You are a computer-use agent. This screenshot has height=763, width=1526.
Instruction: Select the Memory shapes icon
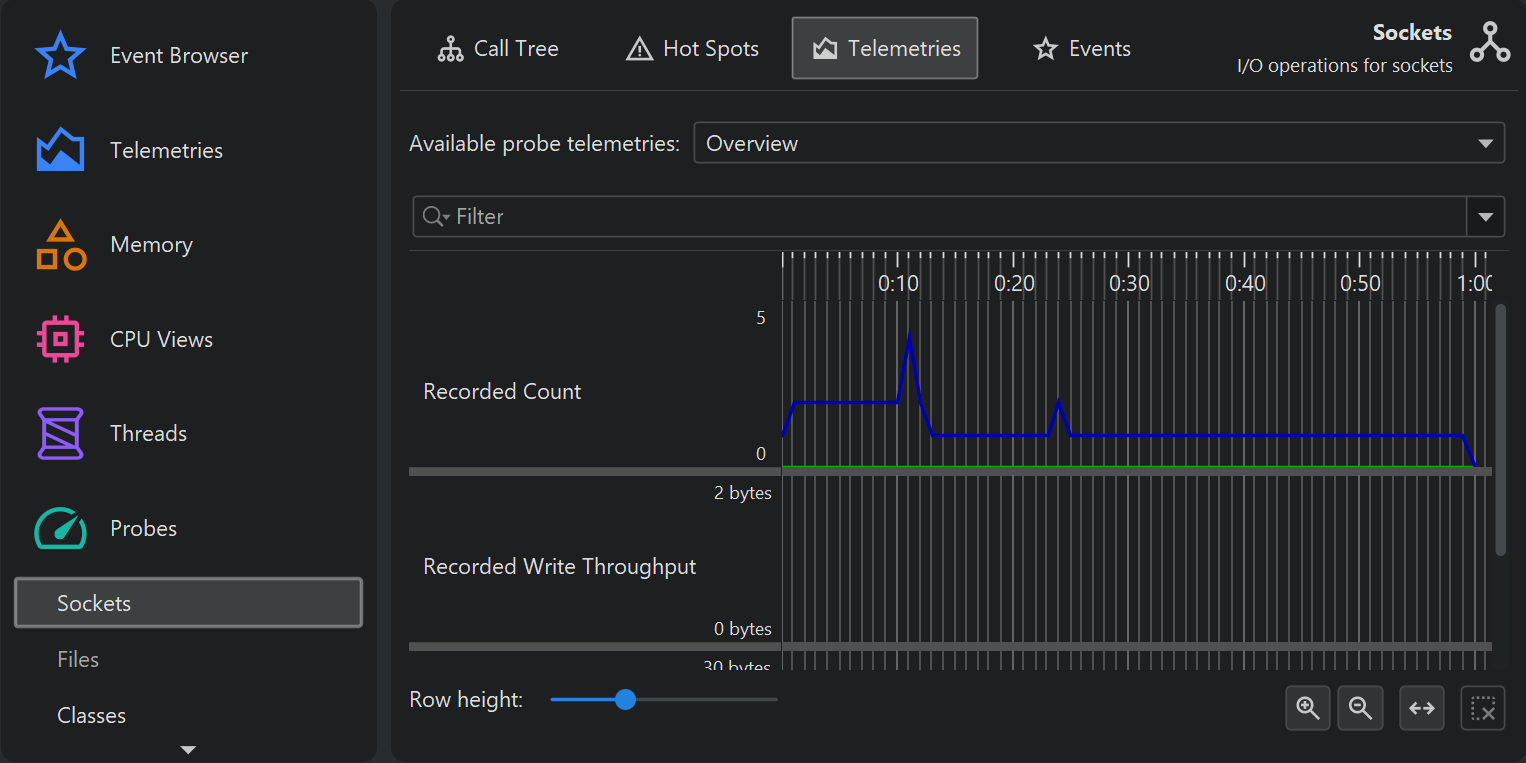[60, 245]
